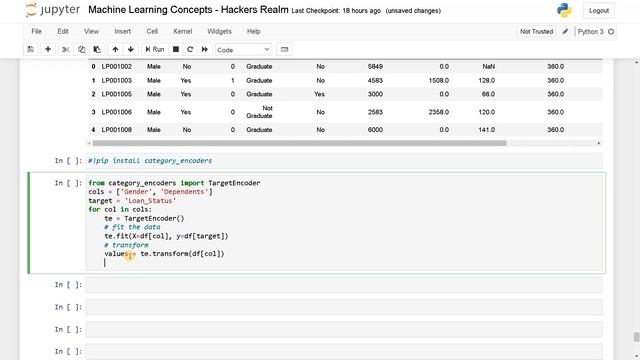
Task: Open the Edit menu
Action: point(63,31)
